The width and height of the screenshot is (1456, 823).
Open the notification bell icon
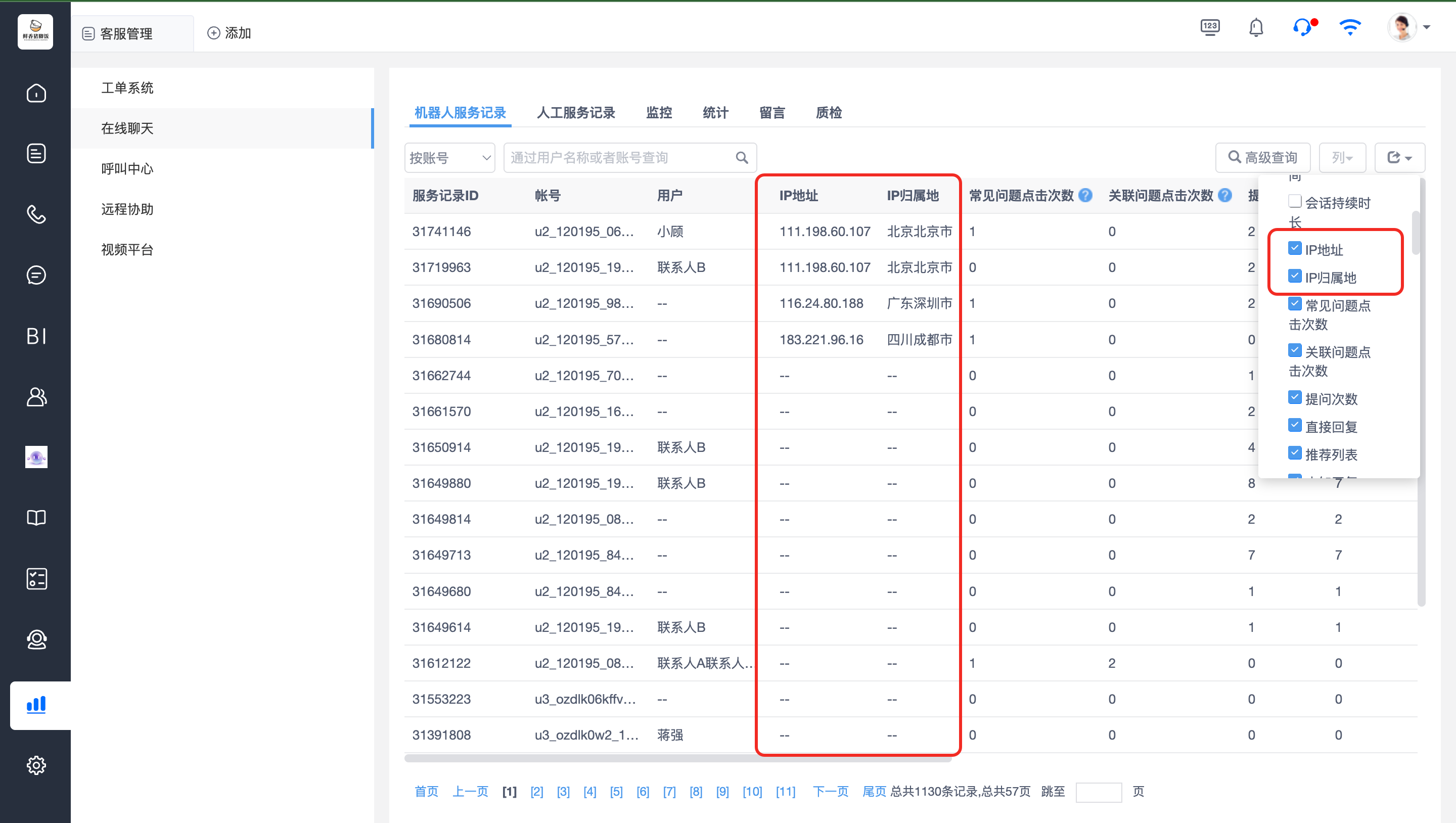pyautogui.click(x=1256, y=27)
